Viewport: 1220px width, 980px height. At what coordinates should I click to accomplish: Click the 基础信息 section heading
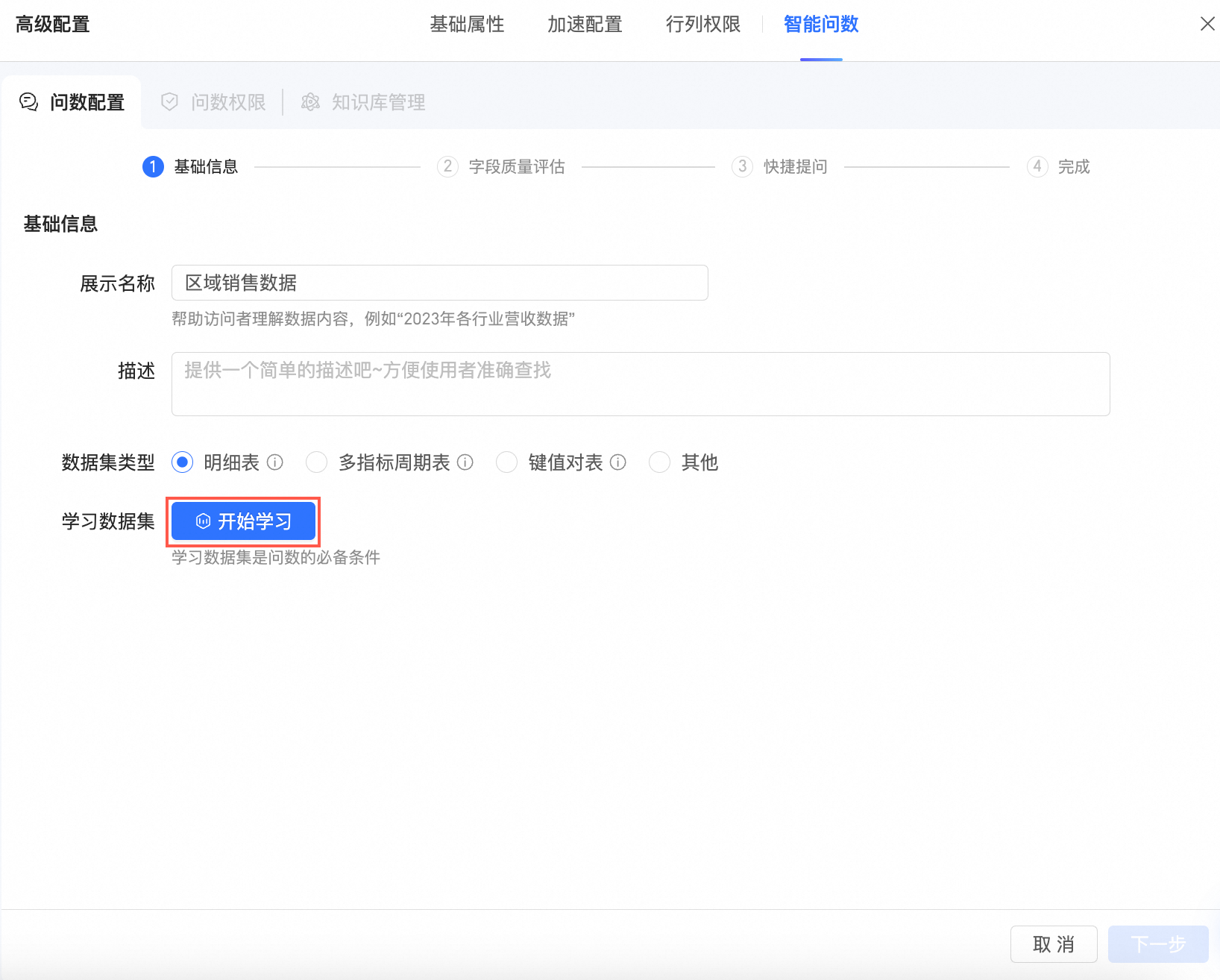point(60,224)
